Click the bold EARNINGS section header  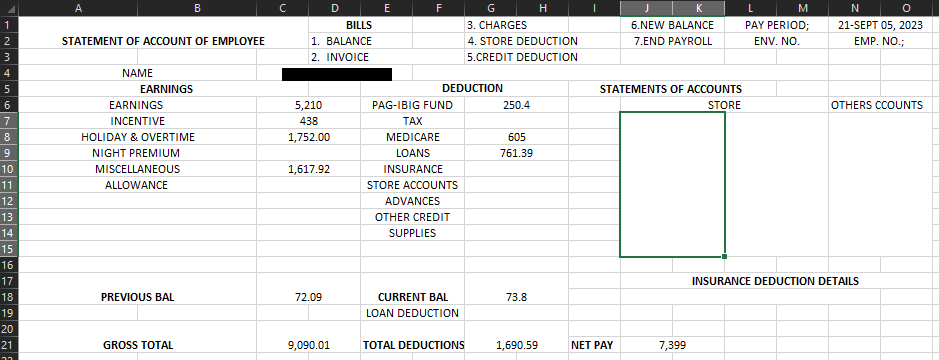(x=166, y=89)
